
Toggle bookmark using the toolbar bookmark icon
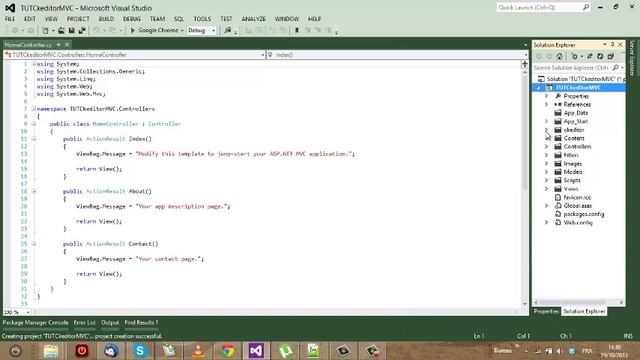(297, 31)
